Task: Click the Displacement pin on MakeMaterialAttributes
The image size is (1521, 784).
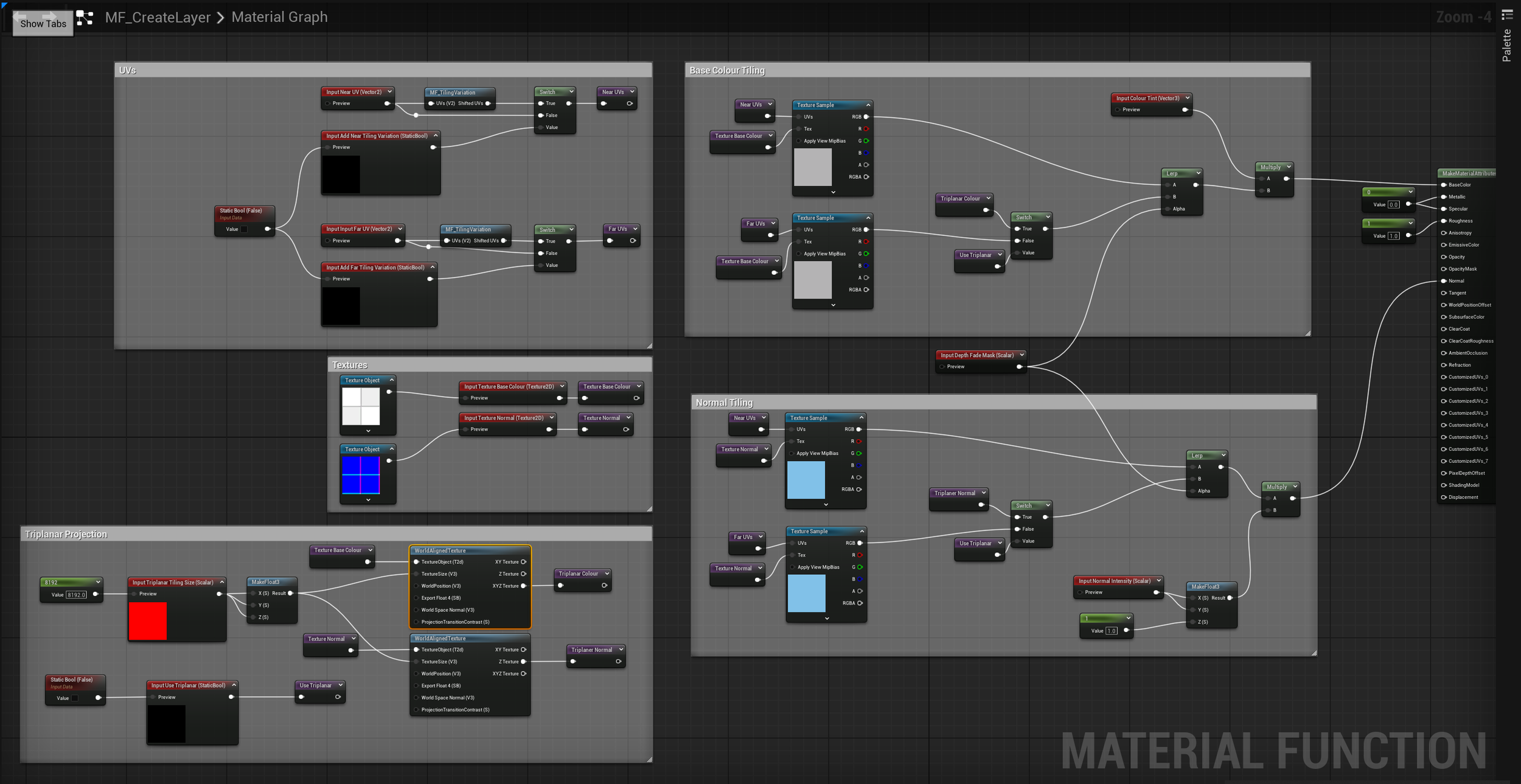Action: [1444, 497]
